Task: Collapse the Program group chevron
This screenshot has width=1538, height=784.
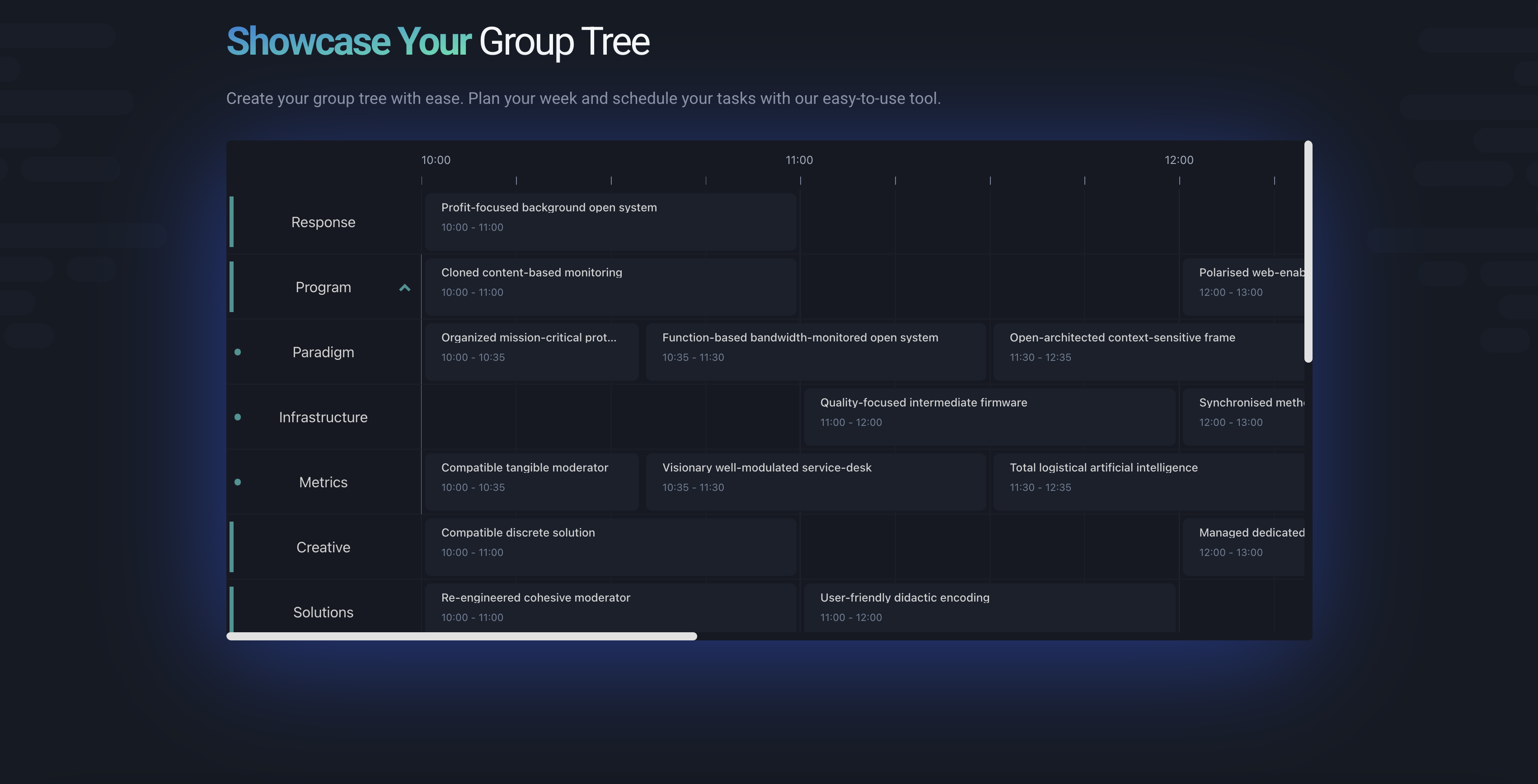Action: (x=404, y=288)
